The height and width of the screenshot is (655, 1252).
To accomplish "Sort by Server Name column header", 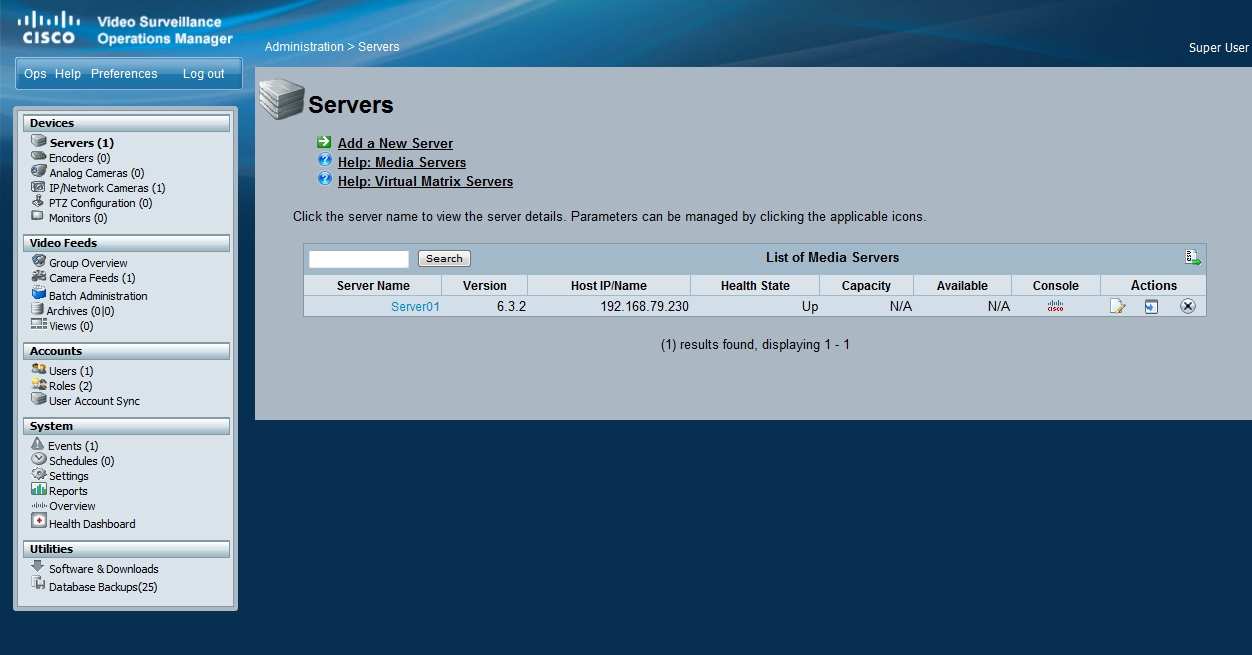I will pos(373,286).
